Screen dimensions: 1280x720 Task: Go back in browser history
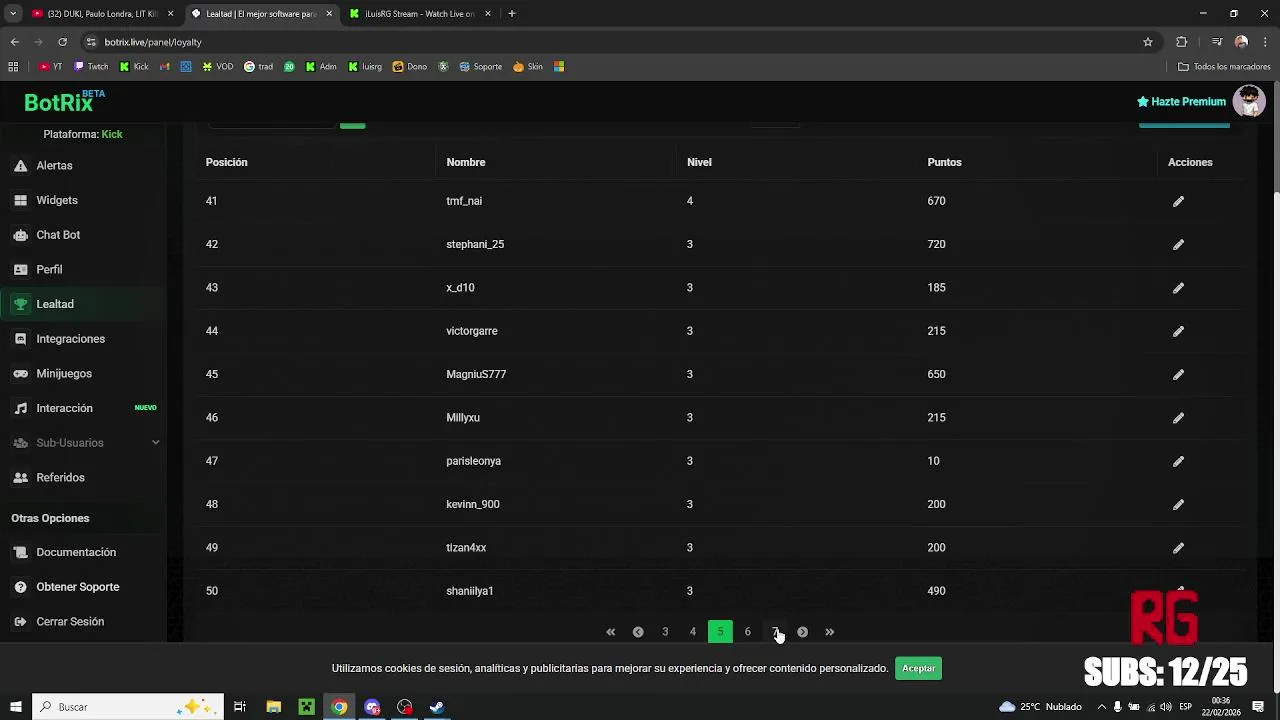click(14, 42)
